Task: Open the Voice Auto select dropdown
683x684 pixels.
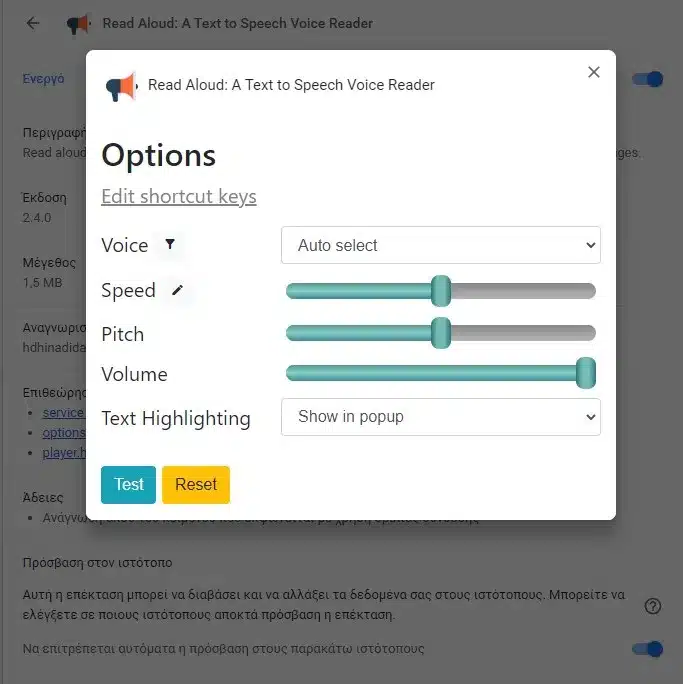Action: click(441, 245)
